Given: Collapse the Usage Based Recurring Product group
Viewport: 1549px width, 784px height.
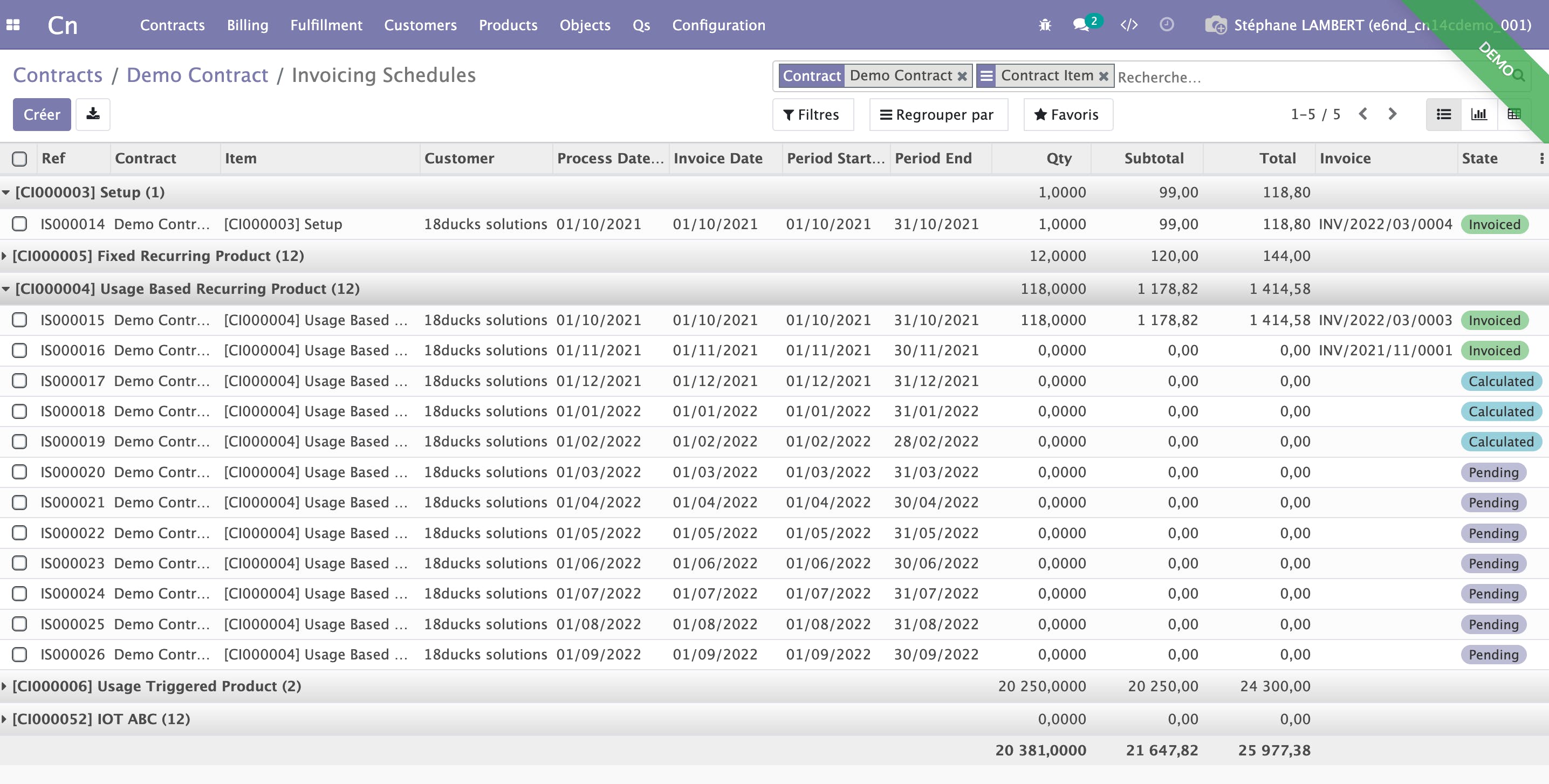Looking at the screenshot, I should click(x=187, y=288).
